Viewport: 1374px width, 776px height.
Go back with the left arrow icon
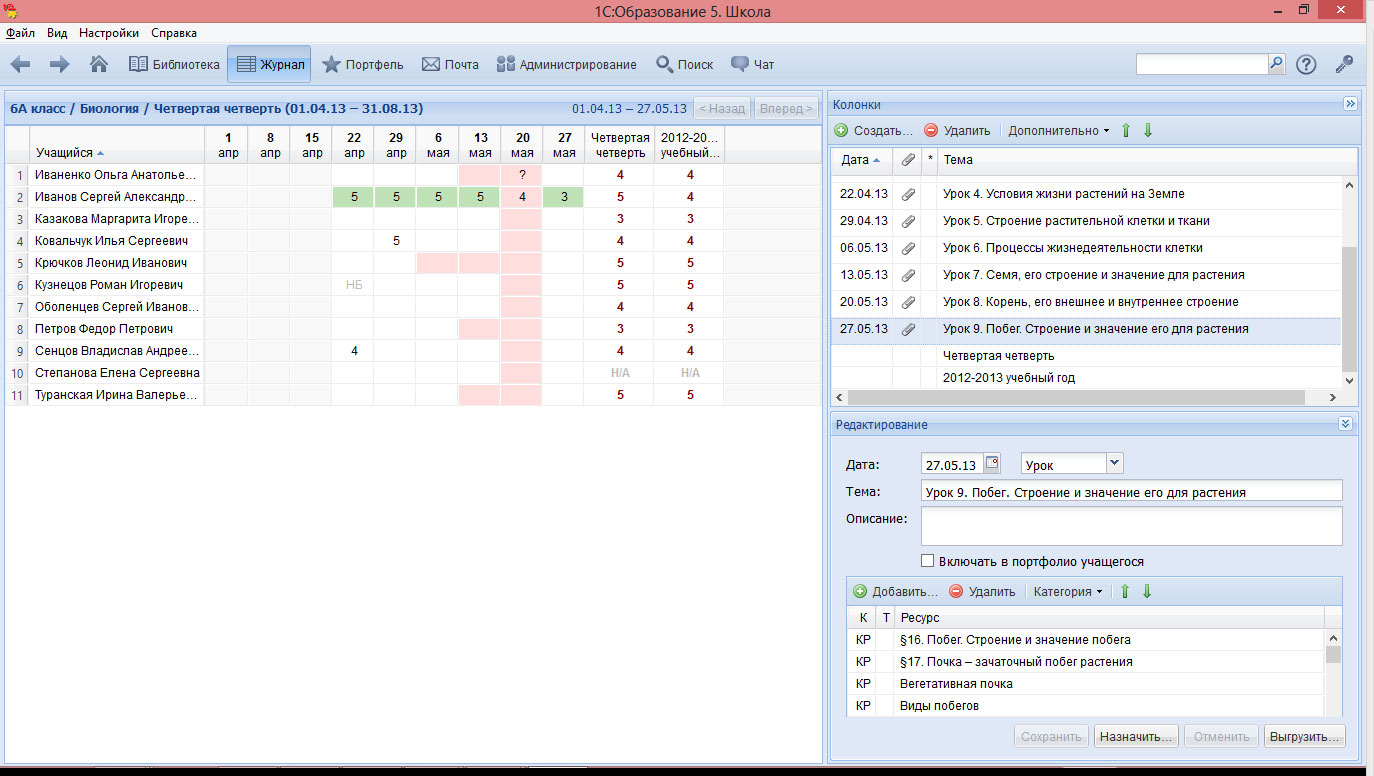pos(20,65)
